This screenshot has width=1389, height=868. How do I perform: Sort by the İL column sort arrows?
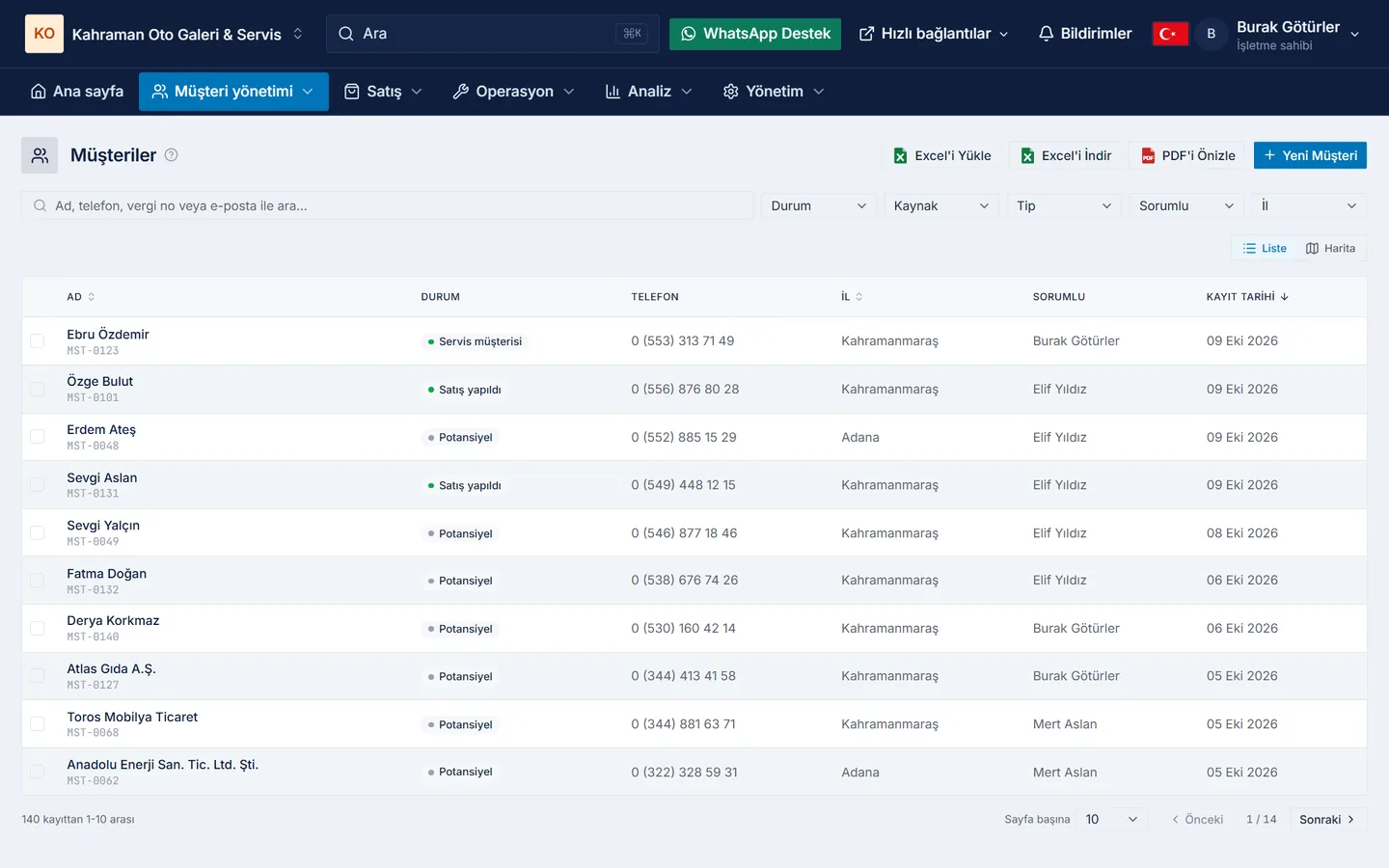click(858, 297)
